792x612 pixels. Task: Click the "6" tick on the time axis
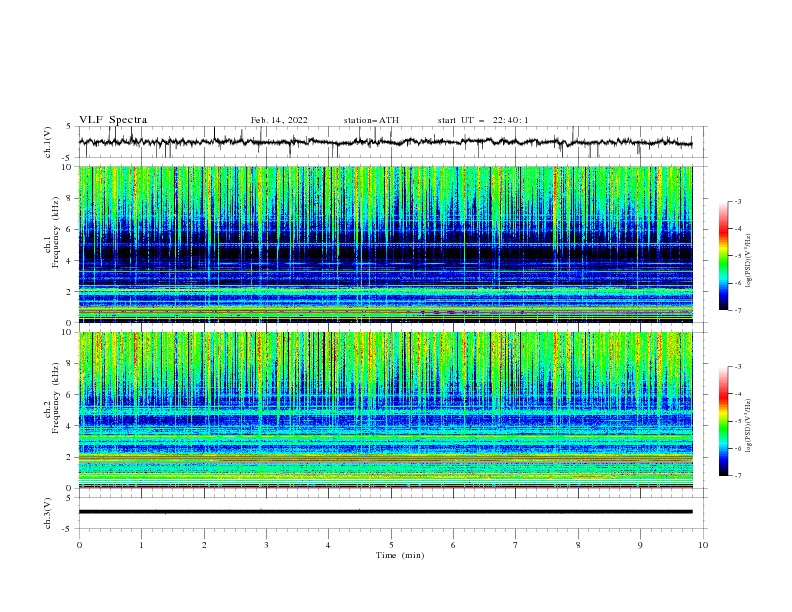click(x=453, y=545)
